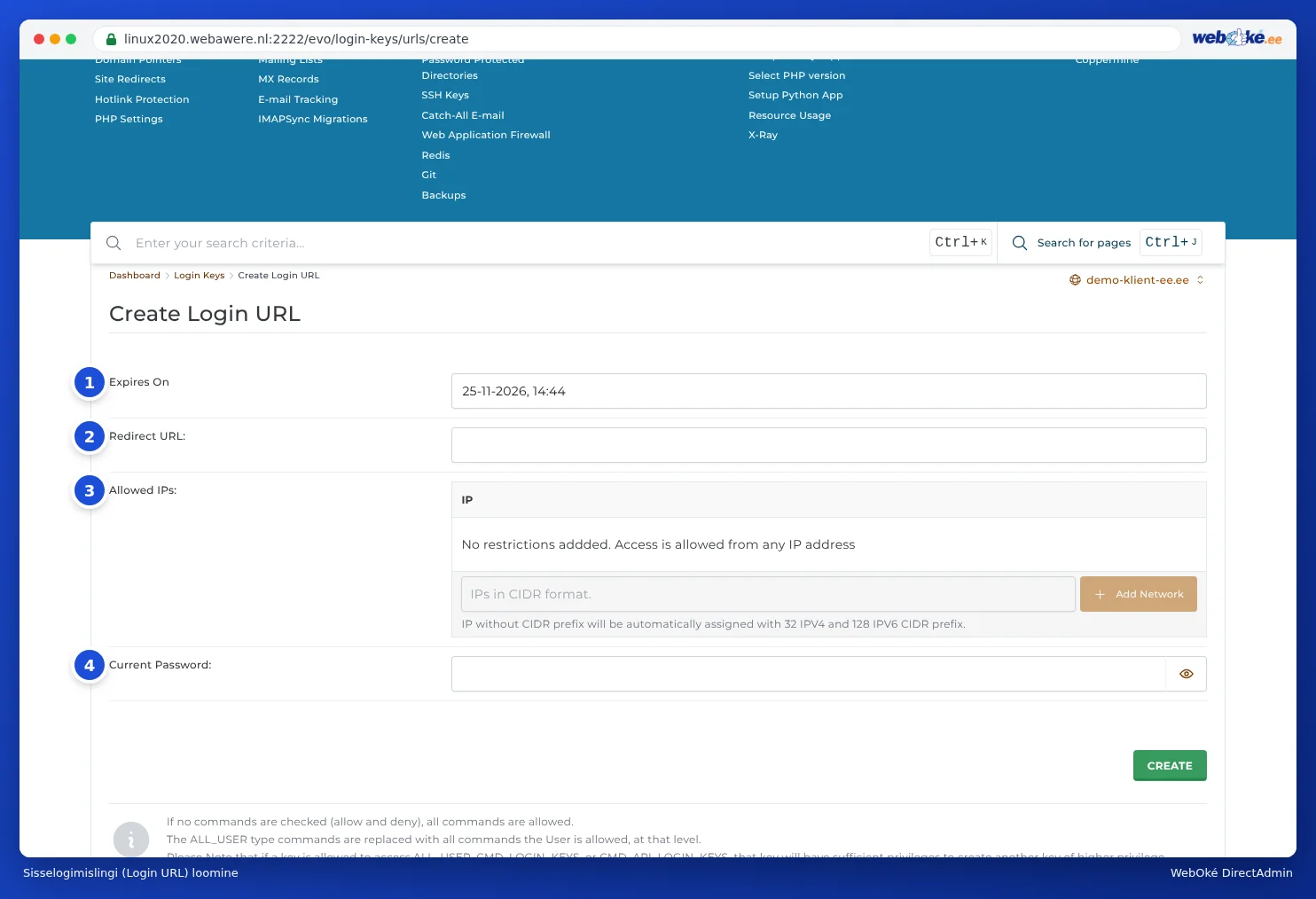
Task: Expand the demo-klient-ee.ee domain selector
Action: pyautogui.click(x=1137, y=280)
